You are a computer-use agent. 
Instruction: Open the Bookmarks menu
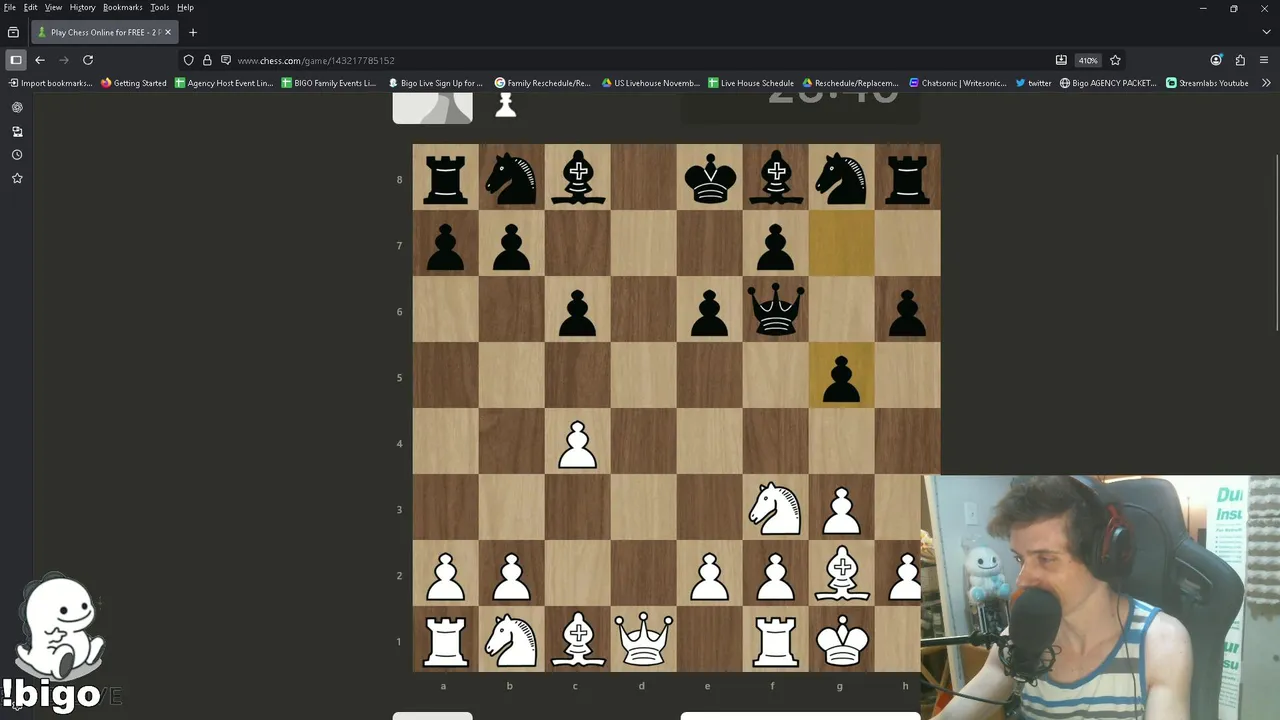pyautogui.click(x=123, y=7)
